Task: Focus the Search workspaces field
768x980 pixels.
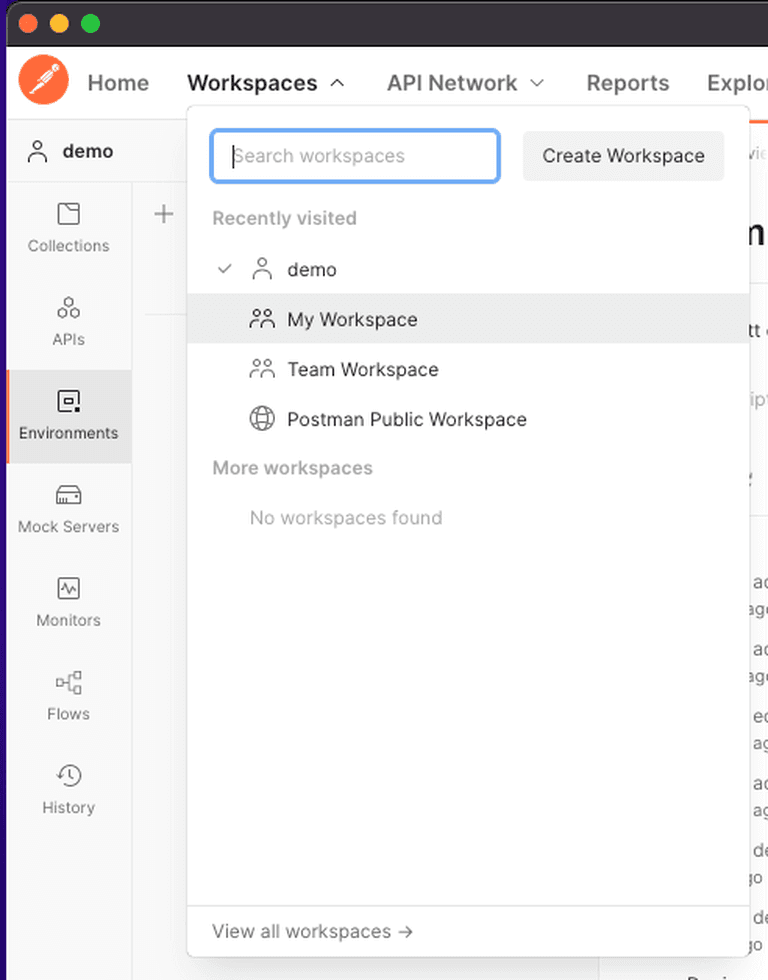Action: coord(355,156)
